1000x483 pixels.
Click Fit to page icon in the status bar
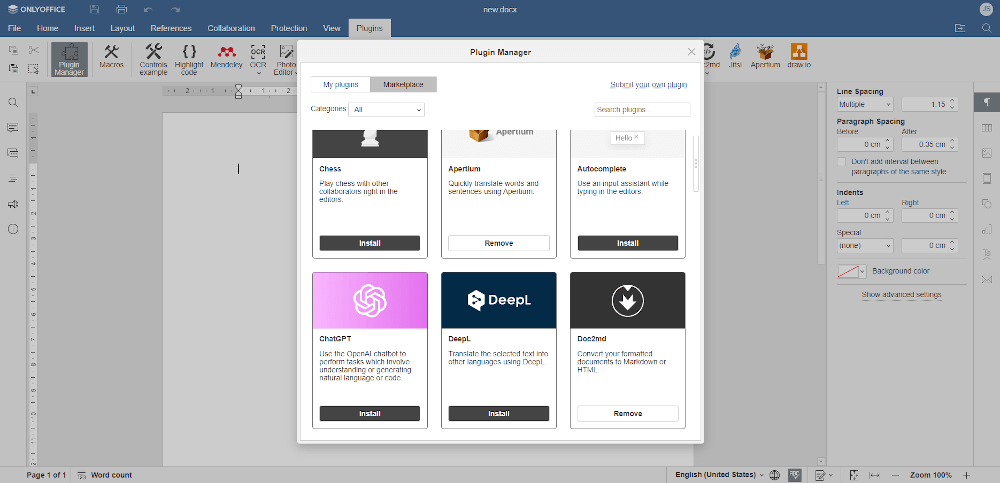tap(854, 475)
